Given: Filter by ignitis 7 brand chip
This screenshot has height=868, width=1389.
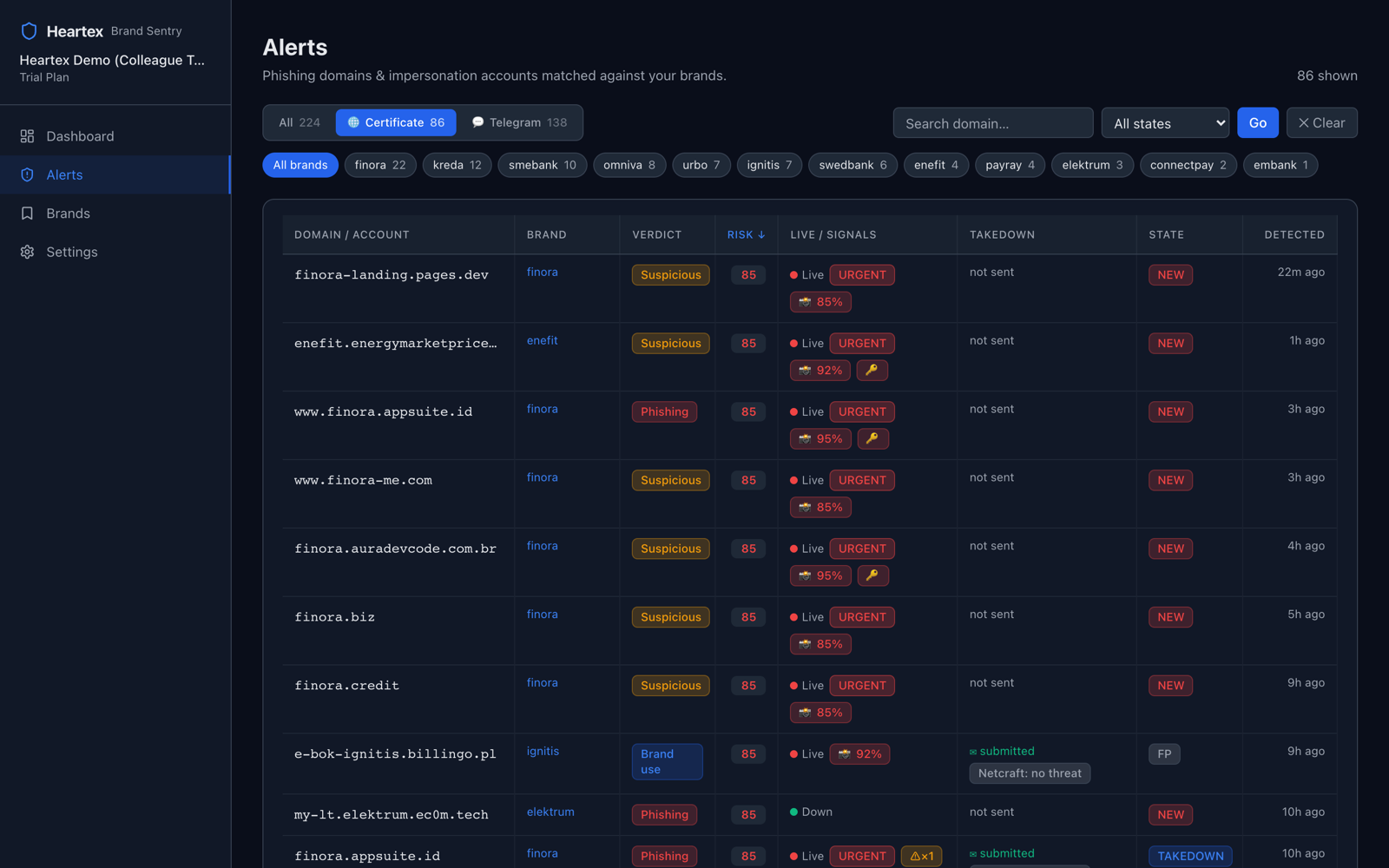Looking at the screenshot, I should [769, 165].
